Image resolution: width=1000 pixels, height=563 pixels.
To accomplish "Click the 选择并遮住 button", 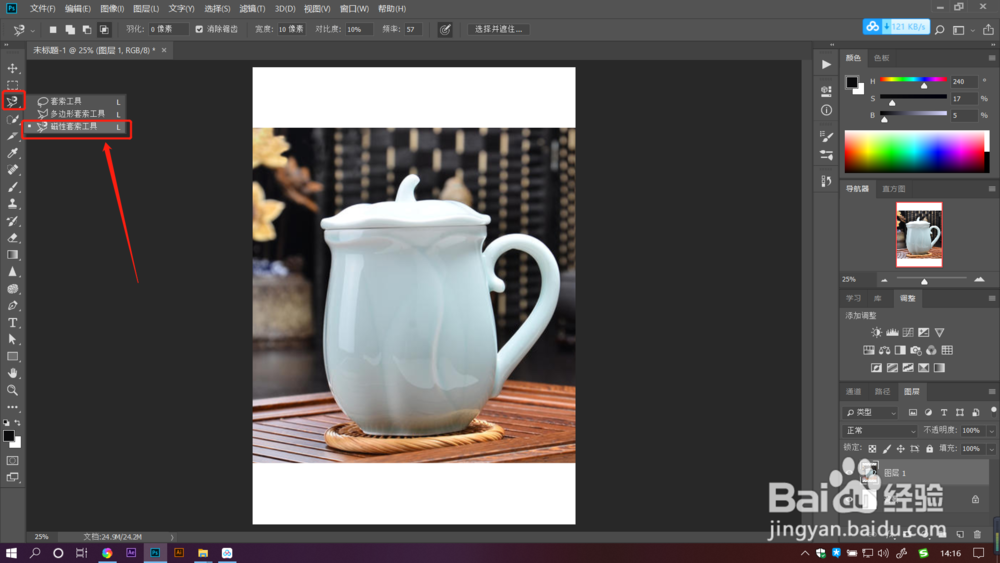I will point(498,29).
